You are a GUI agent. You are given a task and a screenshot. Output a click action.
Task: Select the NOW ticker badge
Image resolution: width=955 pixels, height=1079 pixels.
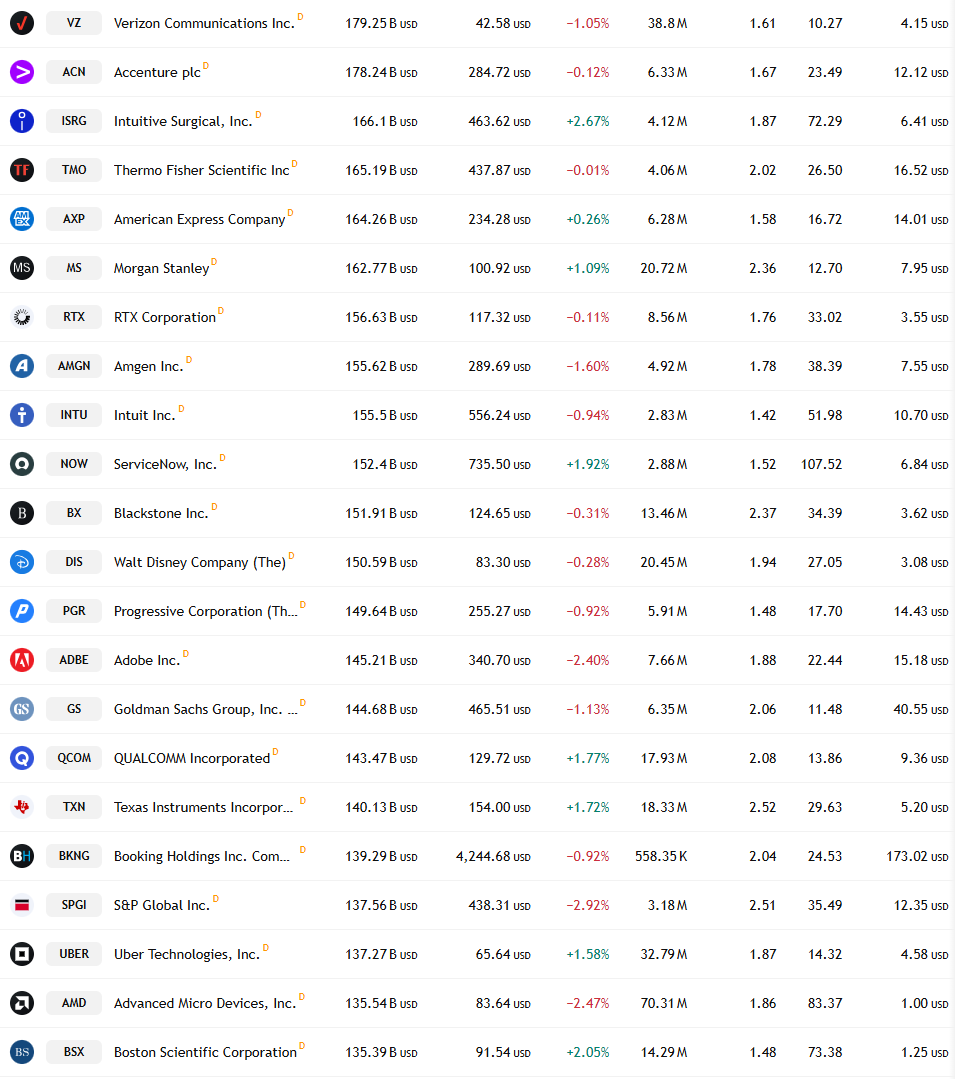click(x=74, y=464)
